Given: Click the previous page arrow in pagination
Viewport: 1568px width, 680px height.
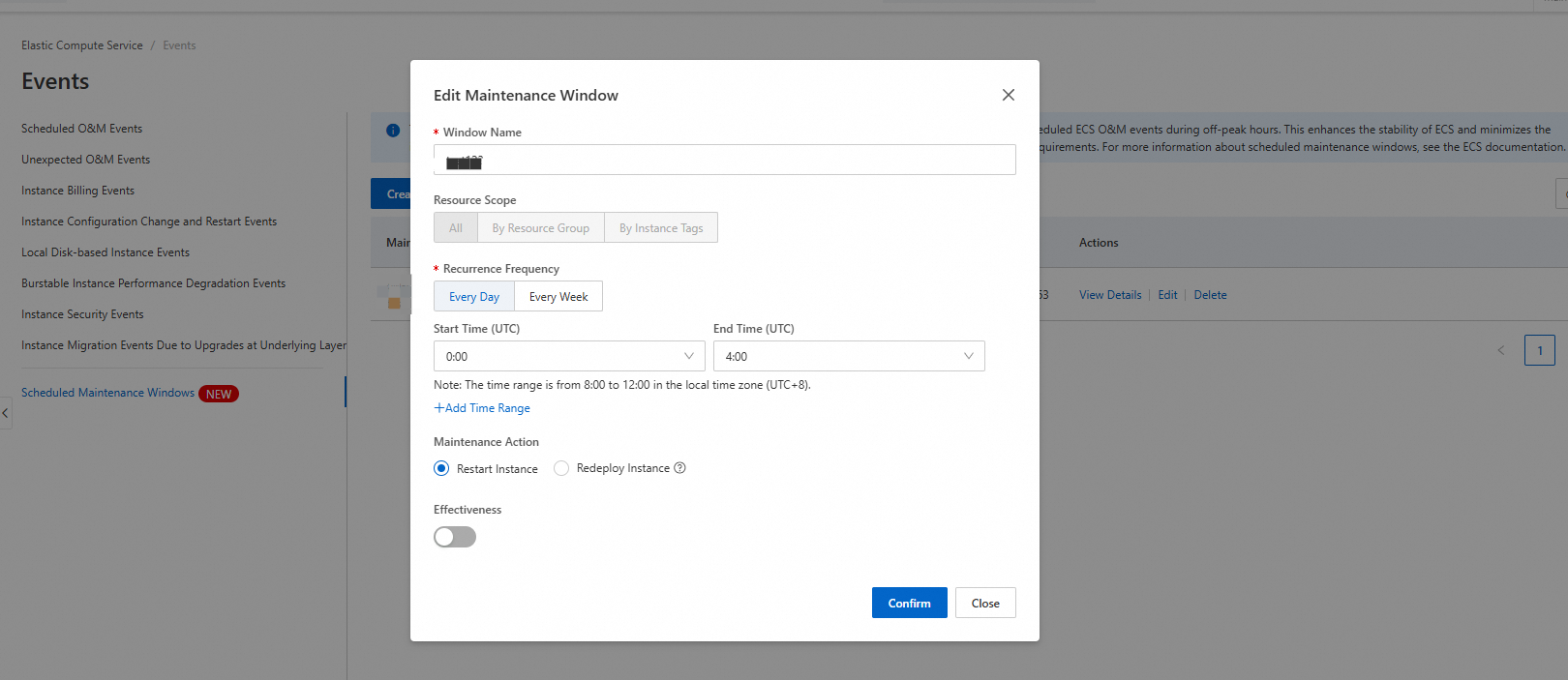Looking at the screenshot, I should (x=1500, y=350).
